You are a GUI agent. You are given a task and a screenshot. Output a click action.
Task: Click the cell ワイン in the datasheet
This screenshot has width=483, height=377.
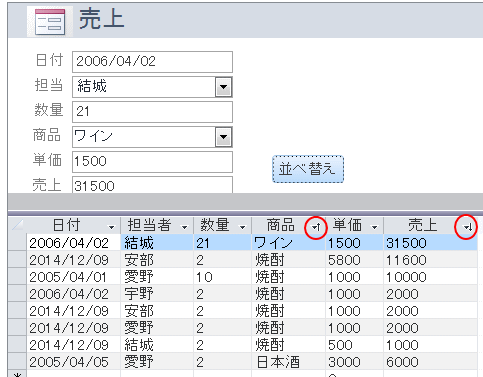click(288, 242)
